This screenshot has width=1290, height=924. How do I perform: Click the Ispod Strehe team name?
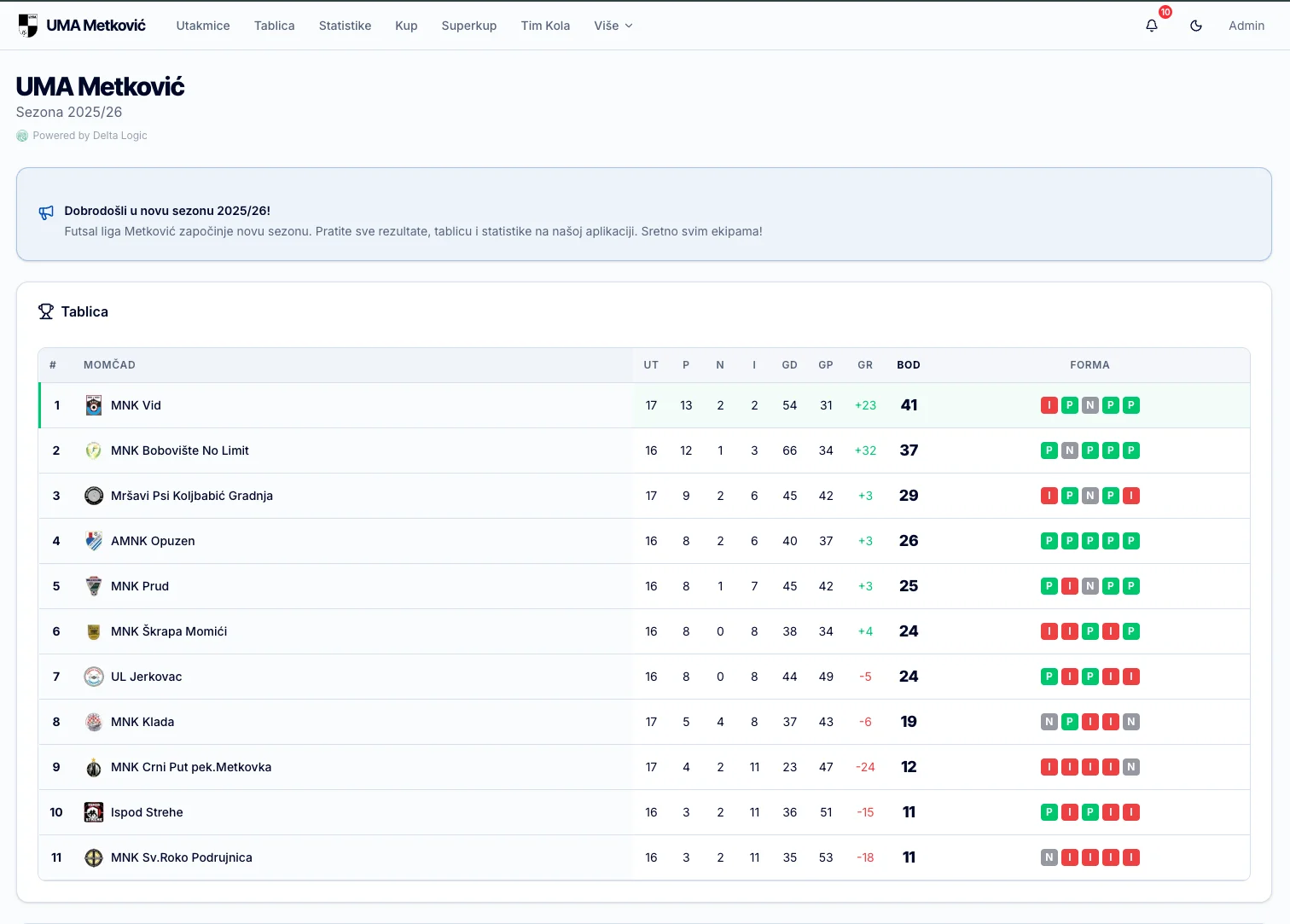(147, 812)
